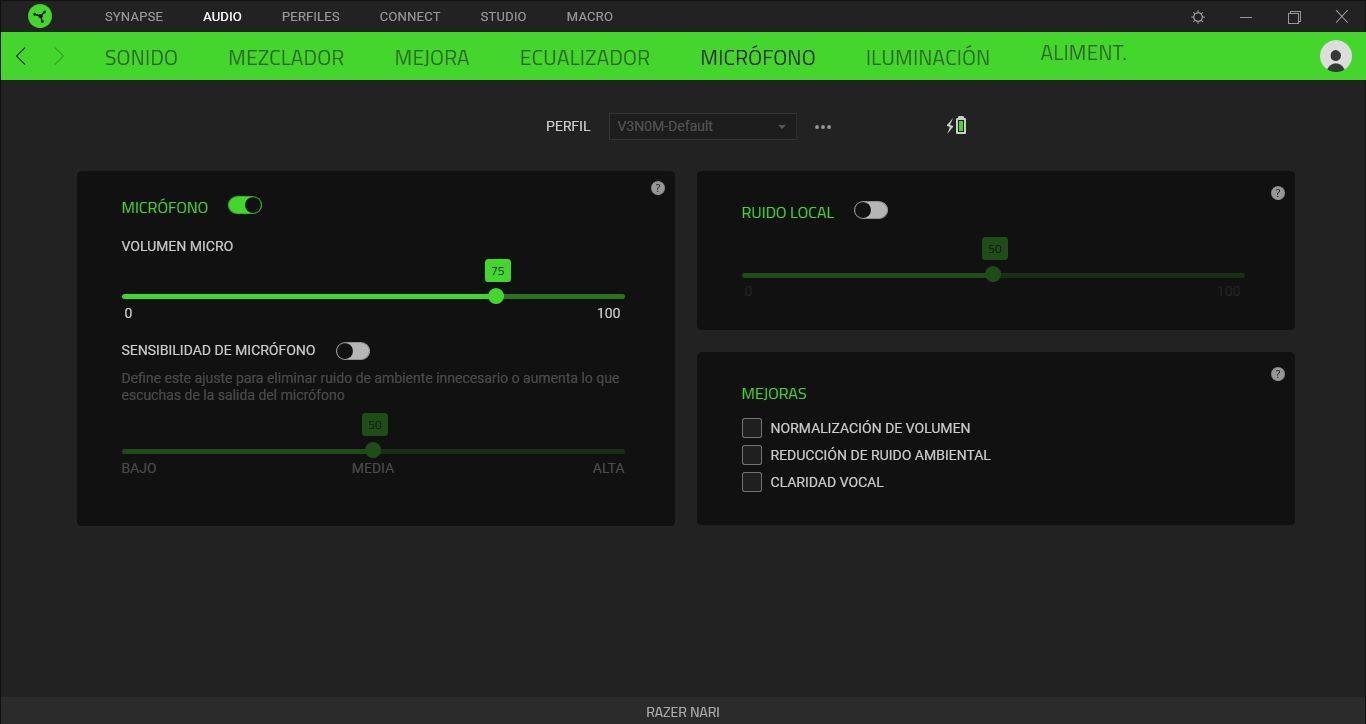Click the BAJO sensitivity label
The height and width of the screenshot is (724, 1366).
click(139, 468)
